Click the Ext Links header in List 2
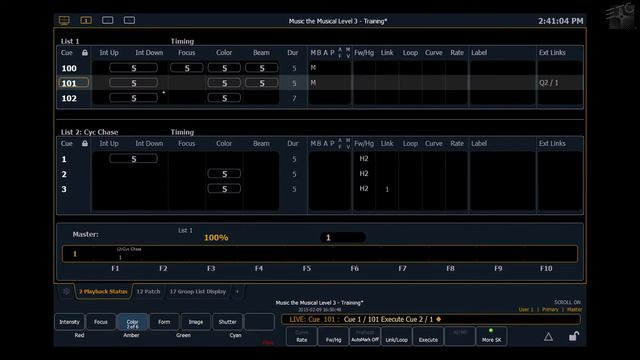 pyautogui.click(x=552, y=144)
